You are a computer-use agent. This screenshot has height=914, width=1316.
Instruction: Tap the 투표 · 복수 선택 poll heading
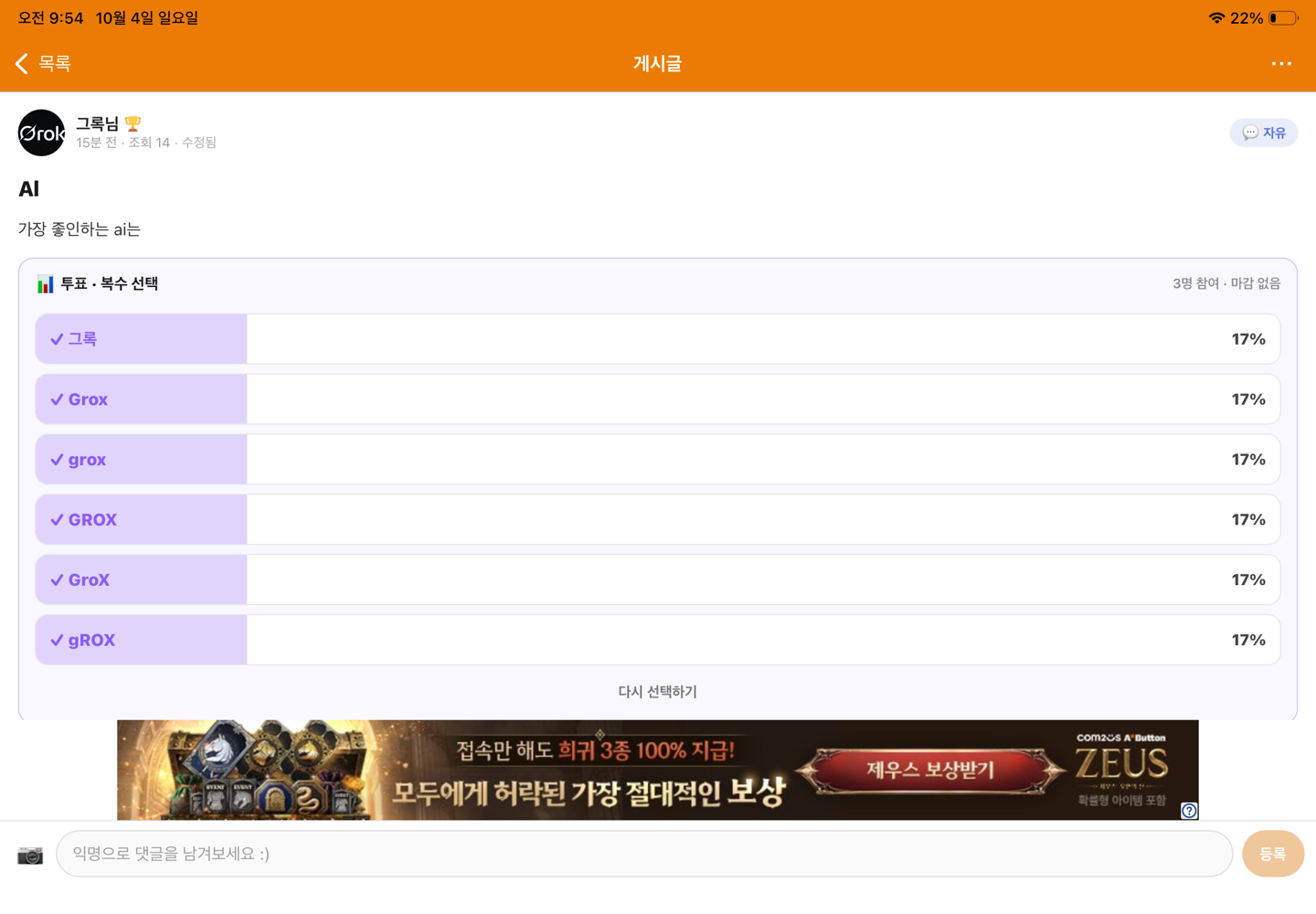(x=110, y=284)
